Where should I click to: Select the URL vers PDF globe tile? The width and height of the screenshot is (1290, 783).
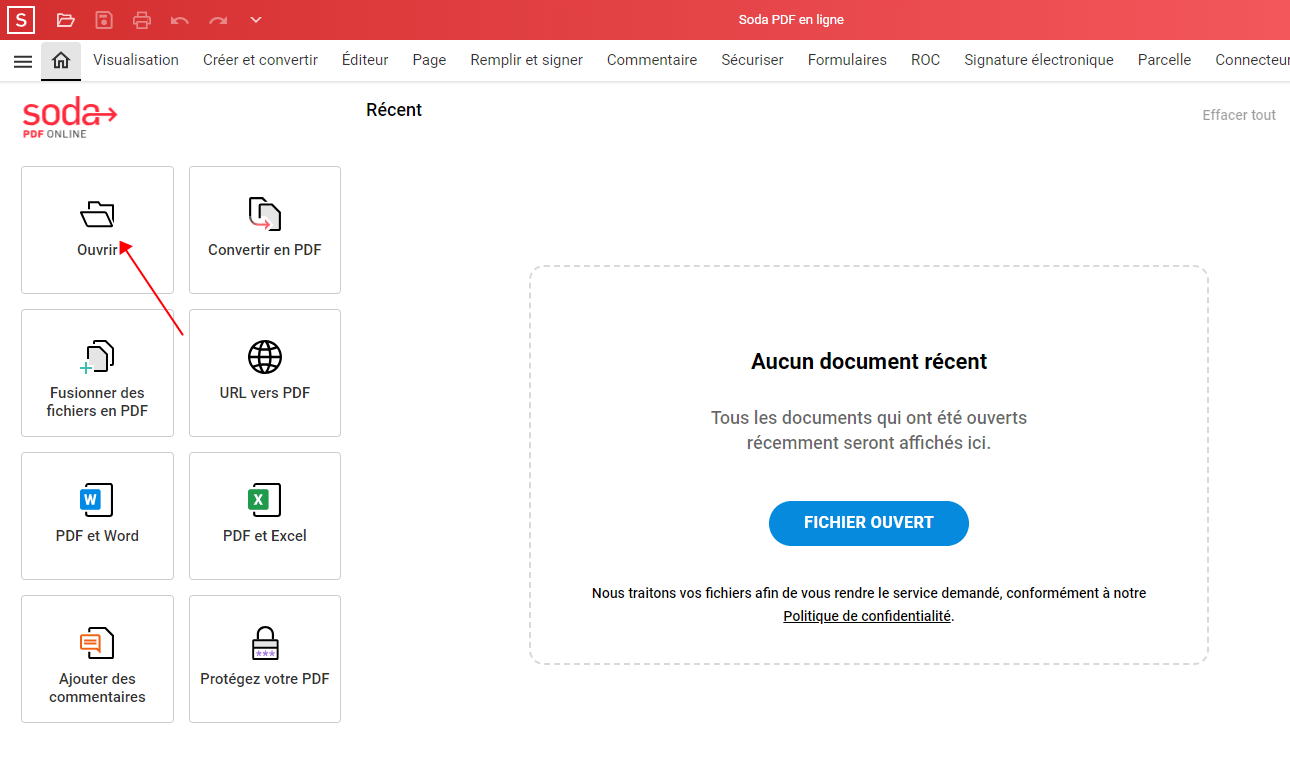[265, 373]
